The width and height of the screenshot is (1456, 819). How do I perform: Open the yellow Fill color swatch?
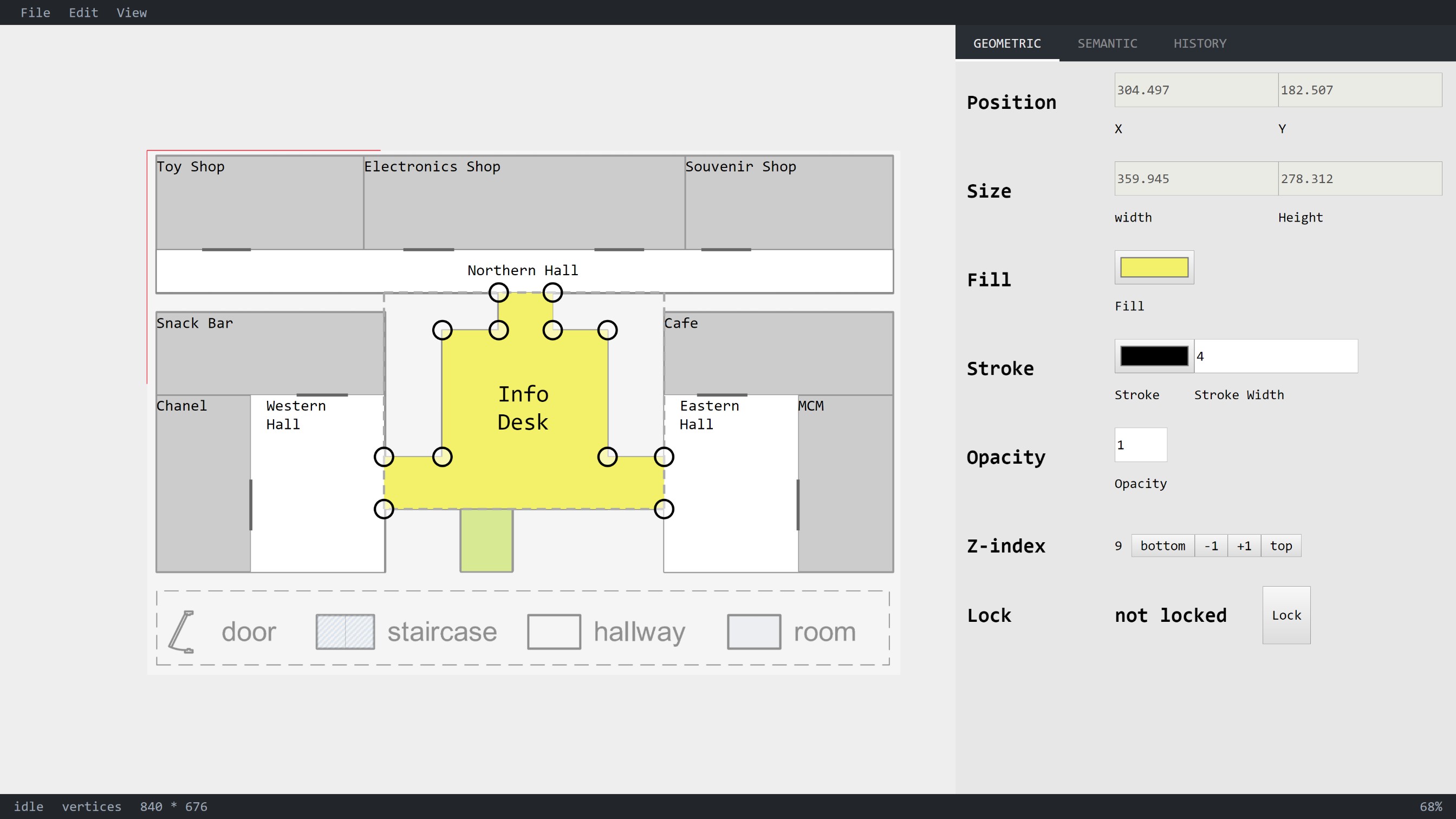(1154, 268)
